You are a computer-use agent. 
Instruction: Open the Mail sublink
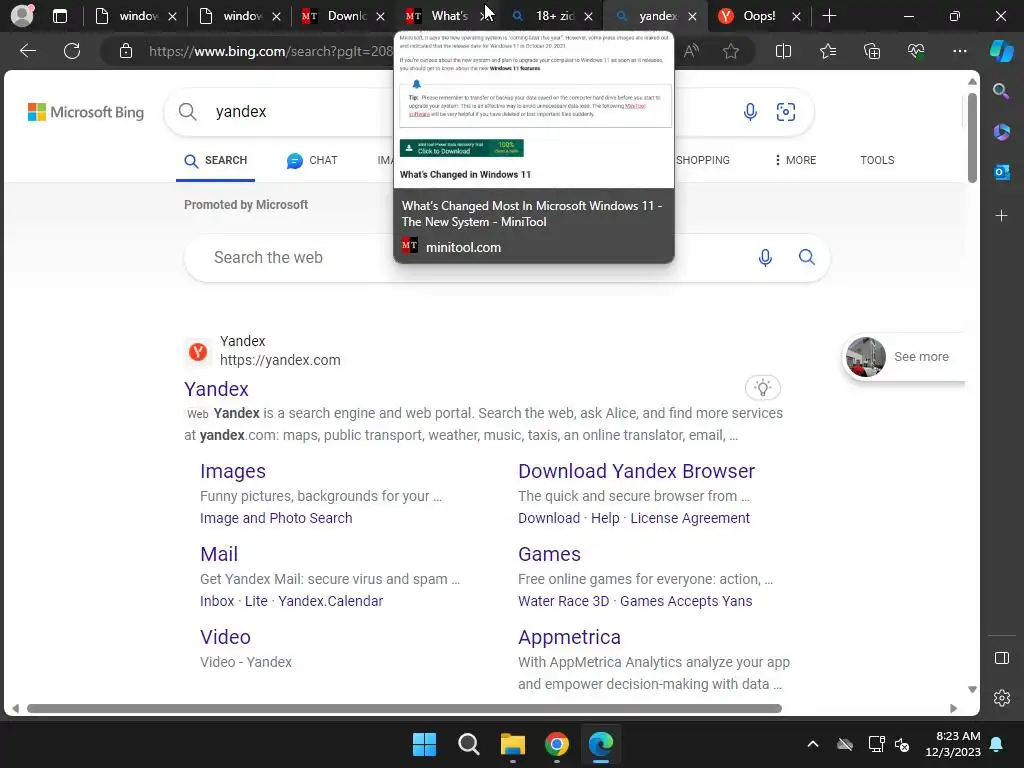(219, 554)
